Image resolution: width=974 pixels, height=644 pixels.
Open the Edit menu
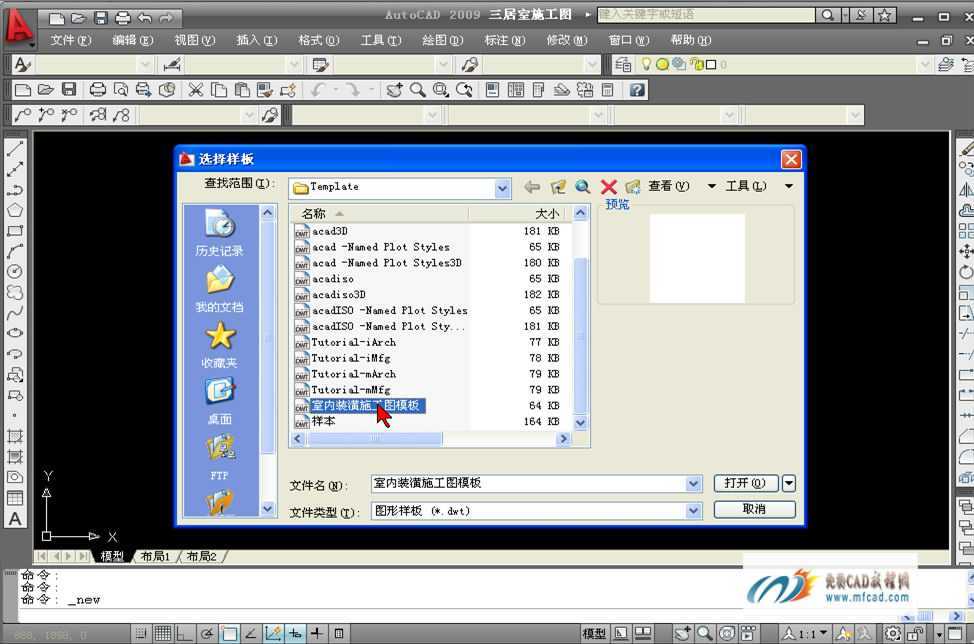point(133,40)
